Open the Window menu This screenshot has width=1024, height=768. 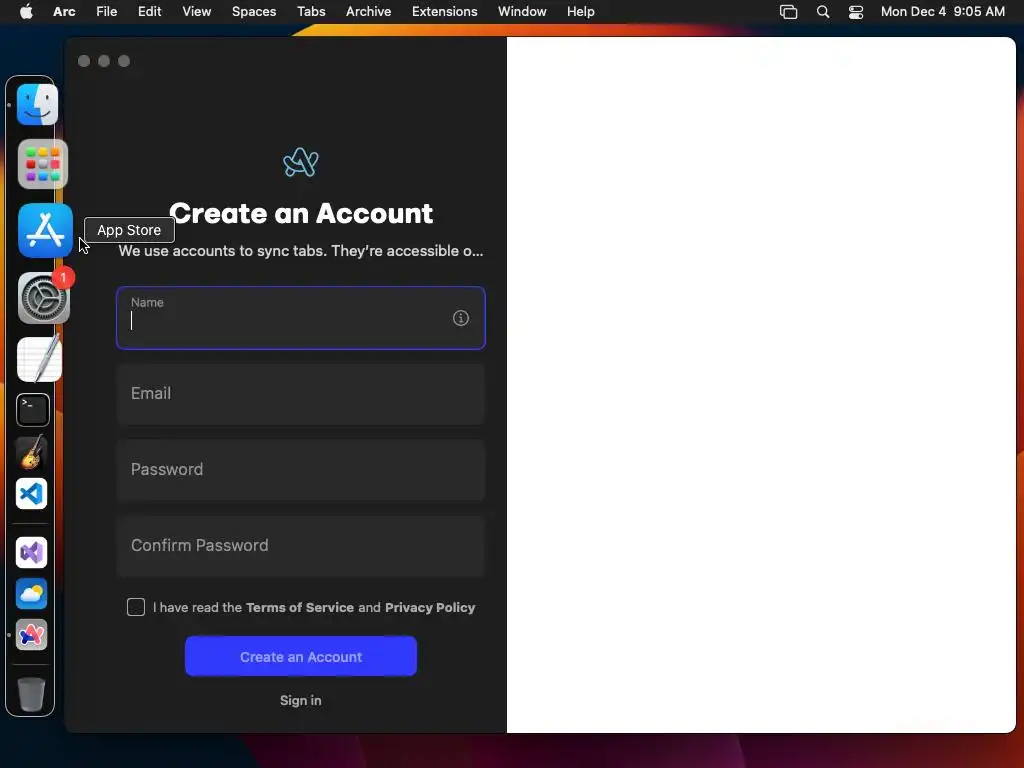coord(522,12)
